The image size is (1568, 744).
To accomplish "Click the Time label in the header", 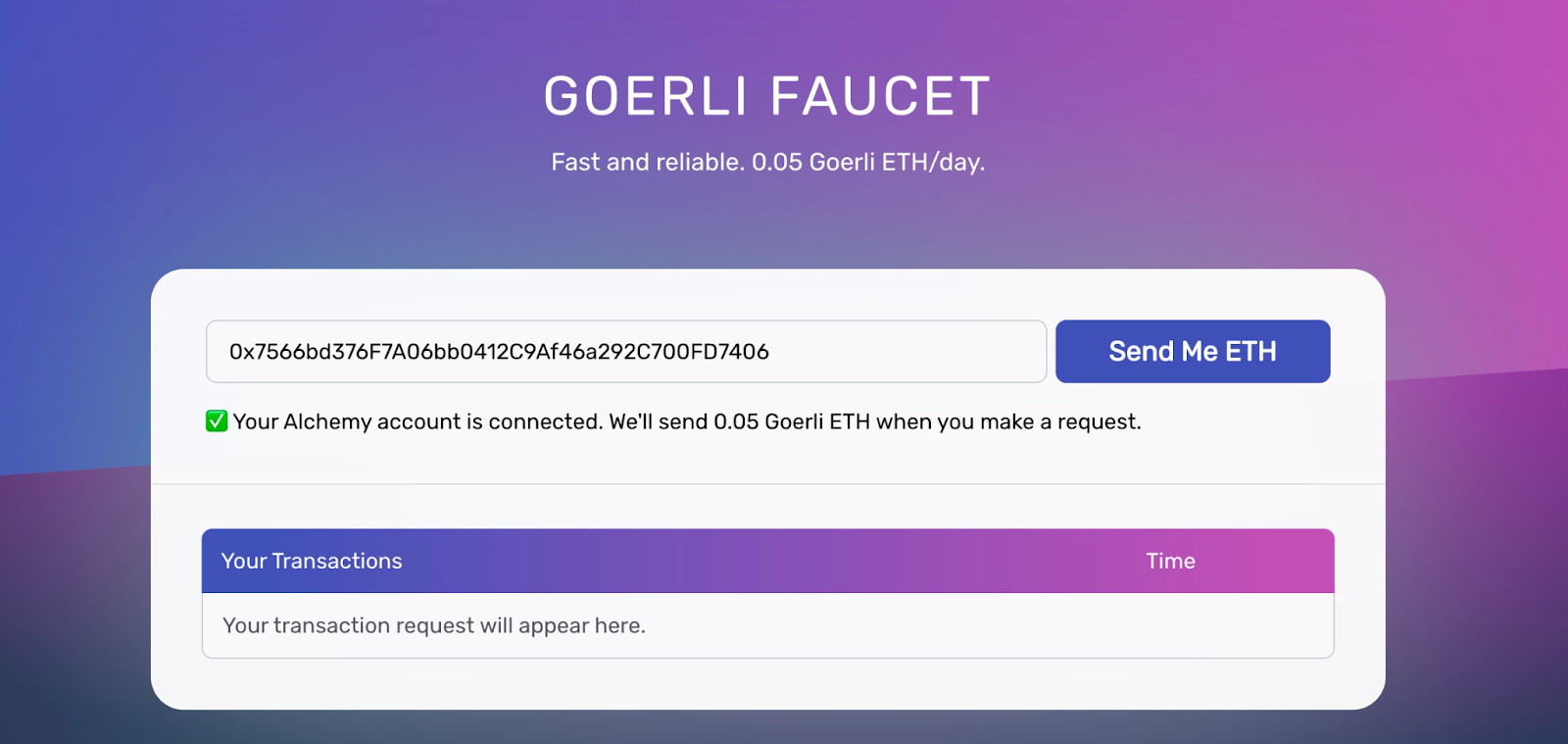I will 1170,561.
